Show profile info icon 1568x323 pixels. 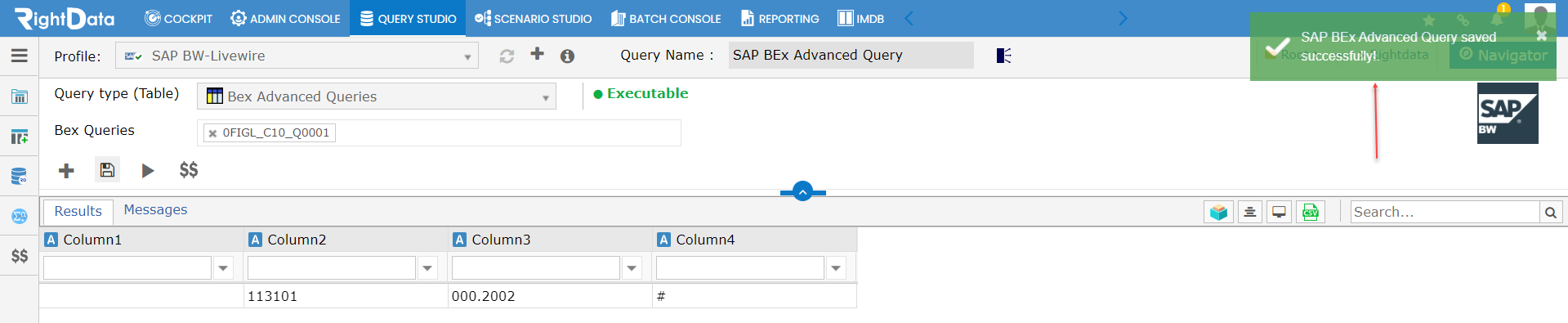[x=567, y=56]
